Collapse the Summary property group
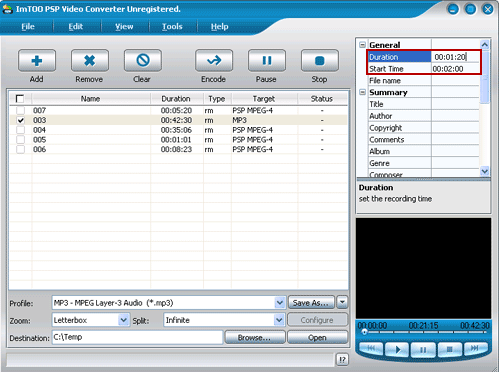Screen dimensions: 499x372 (x=363, y=92)
